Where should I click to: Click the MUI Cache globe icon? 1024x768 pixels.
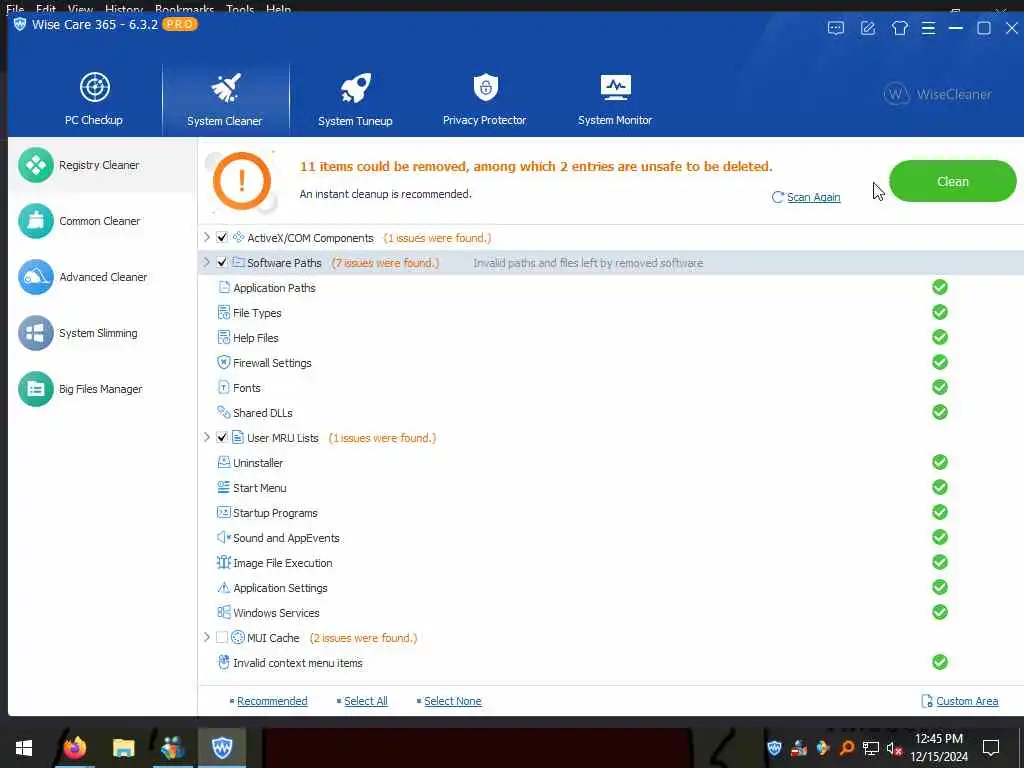coord(238,637)
